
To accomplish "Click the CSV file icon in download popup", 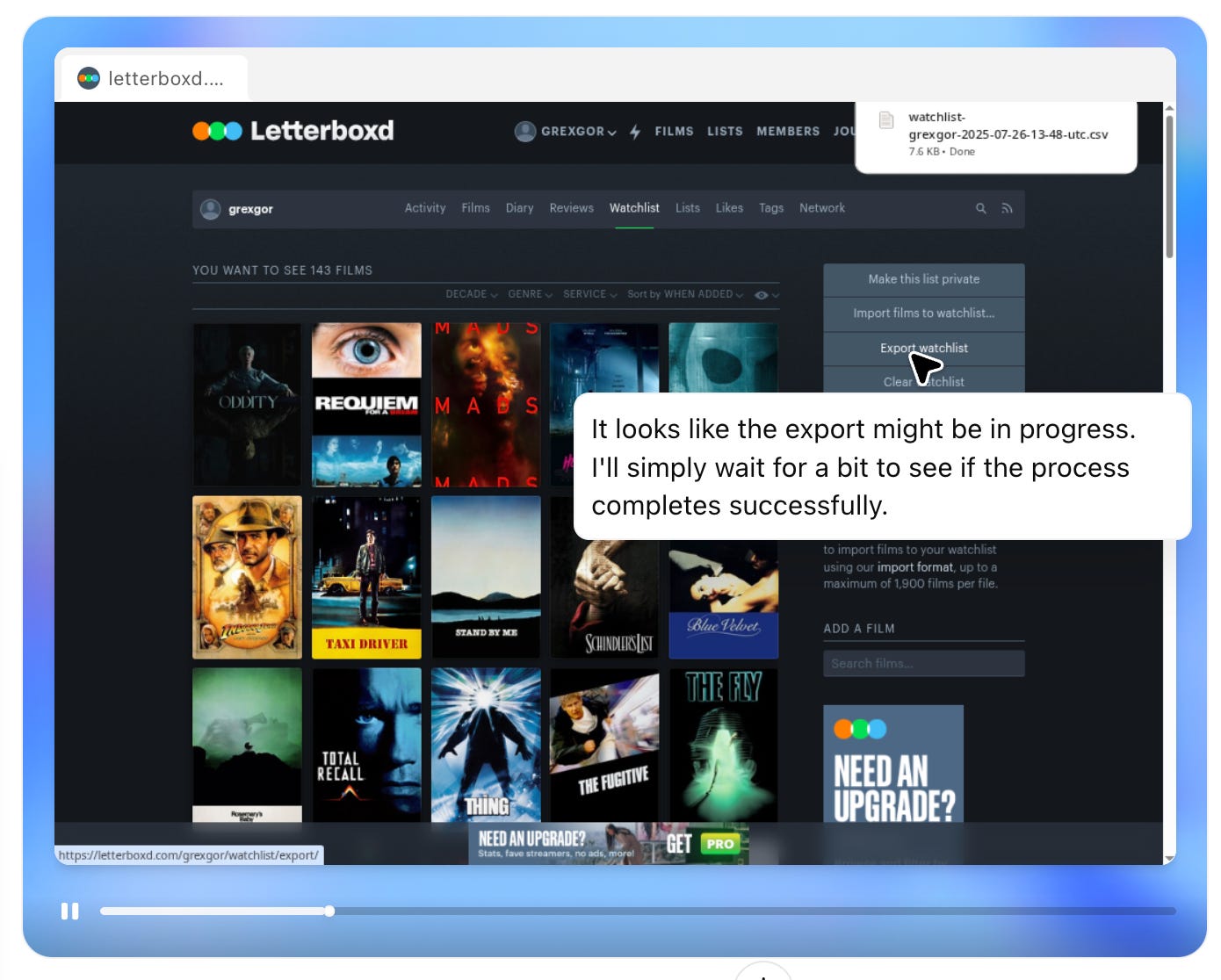I will [x=886, y=120].
